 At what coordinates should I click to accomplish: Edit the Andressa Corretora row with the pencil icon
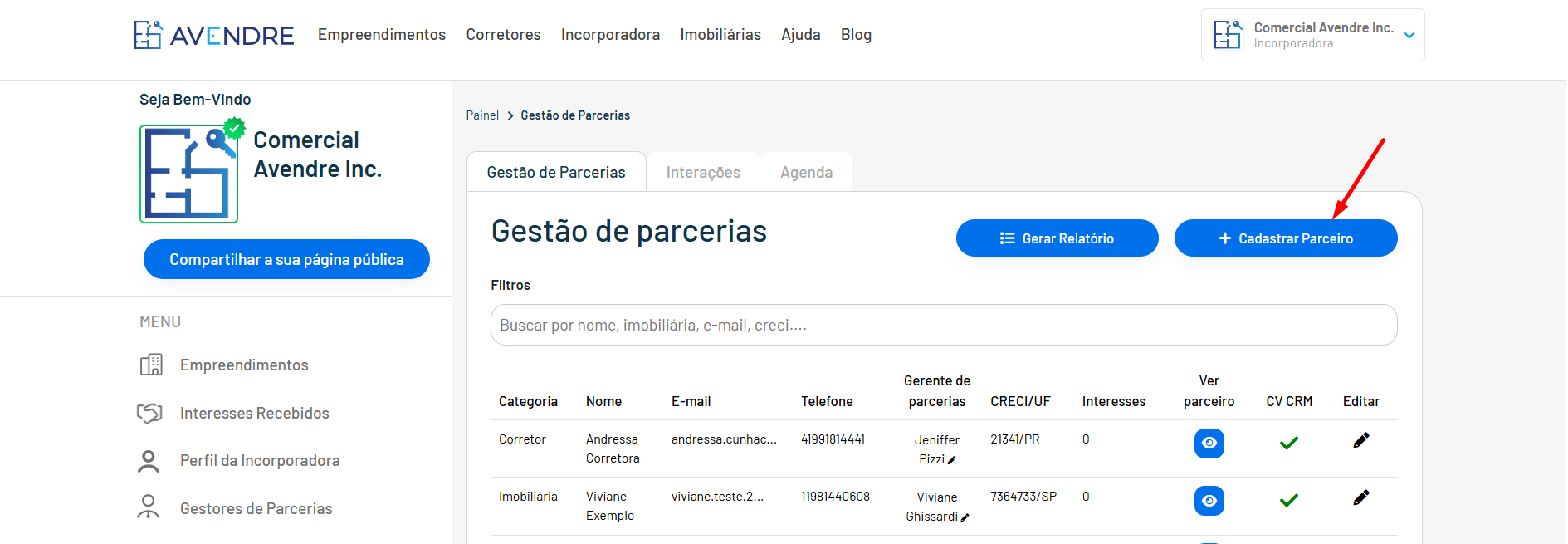click(1361, 440)
